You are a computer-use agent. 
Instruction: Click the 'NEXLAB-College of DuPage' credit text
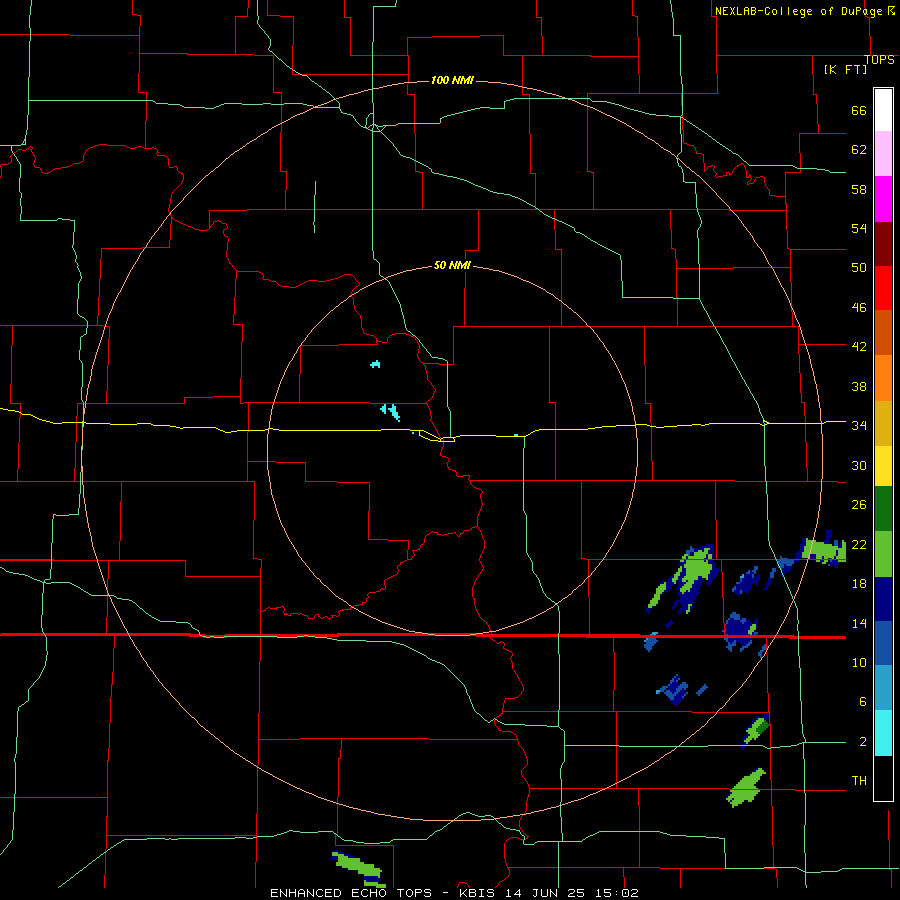(798, 11)
